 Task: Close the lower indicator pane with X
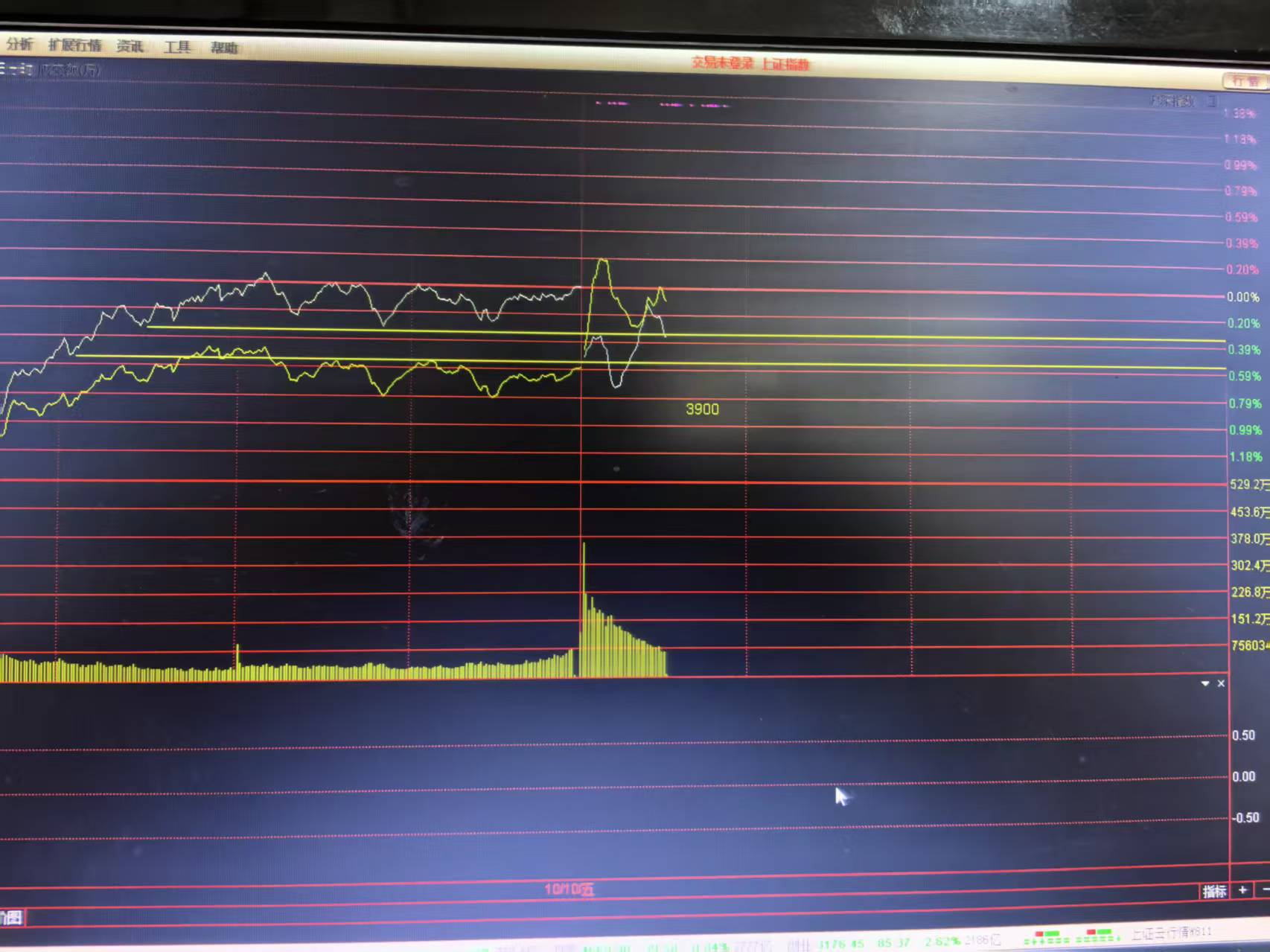point(1221,683)
